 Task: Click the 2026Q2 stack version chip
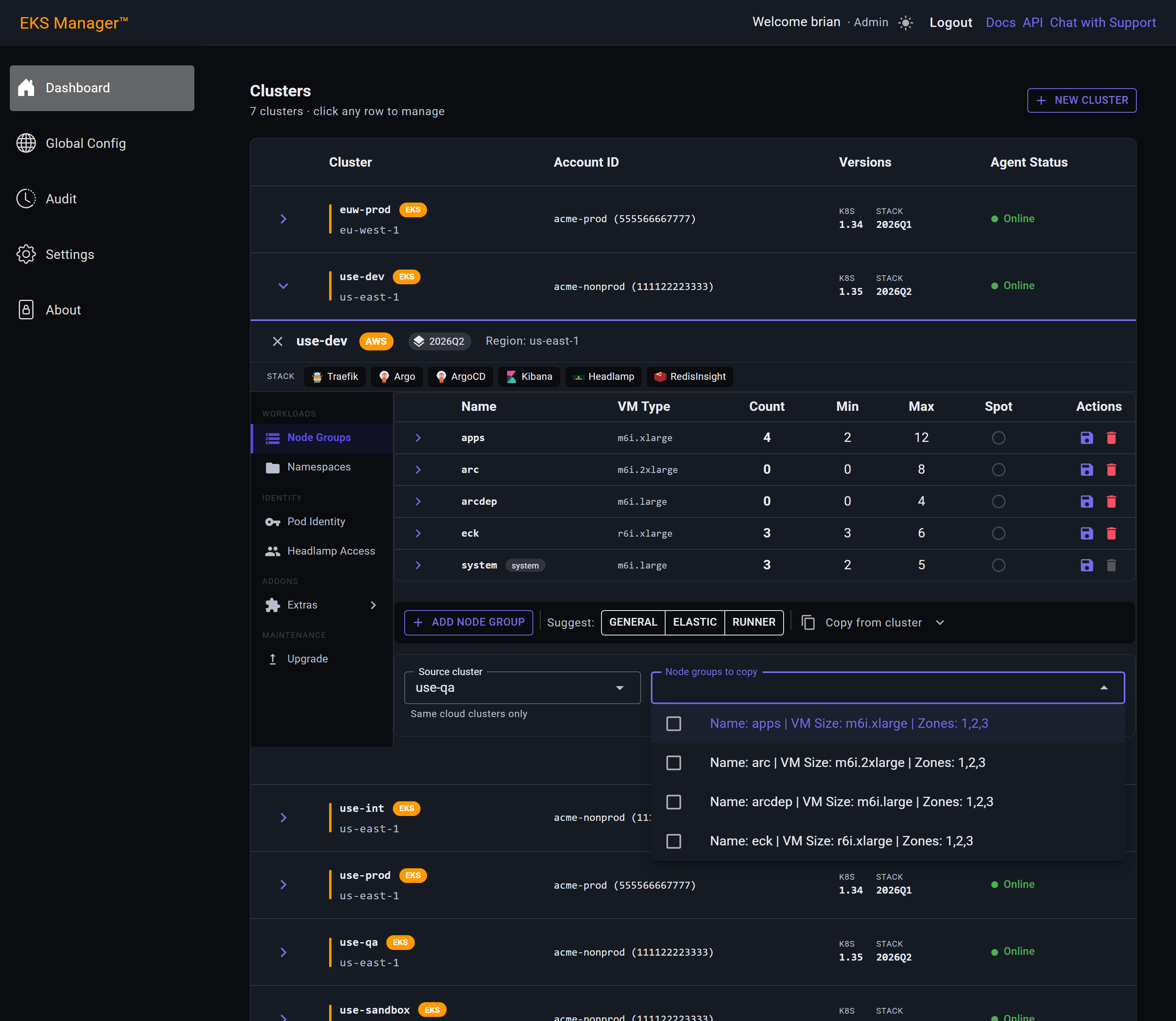click(439, 341)
